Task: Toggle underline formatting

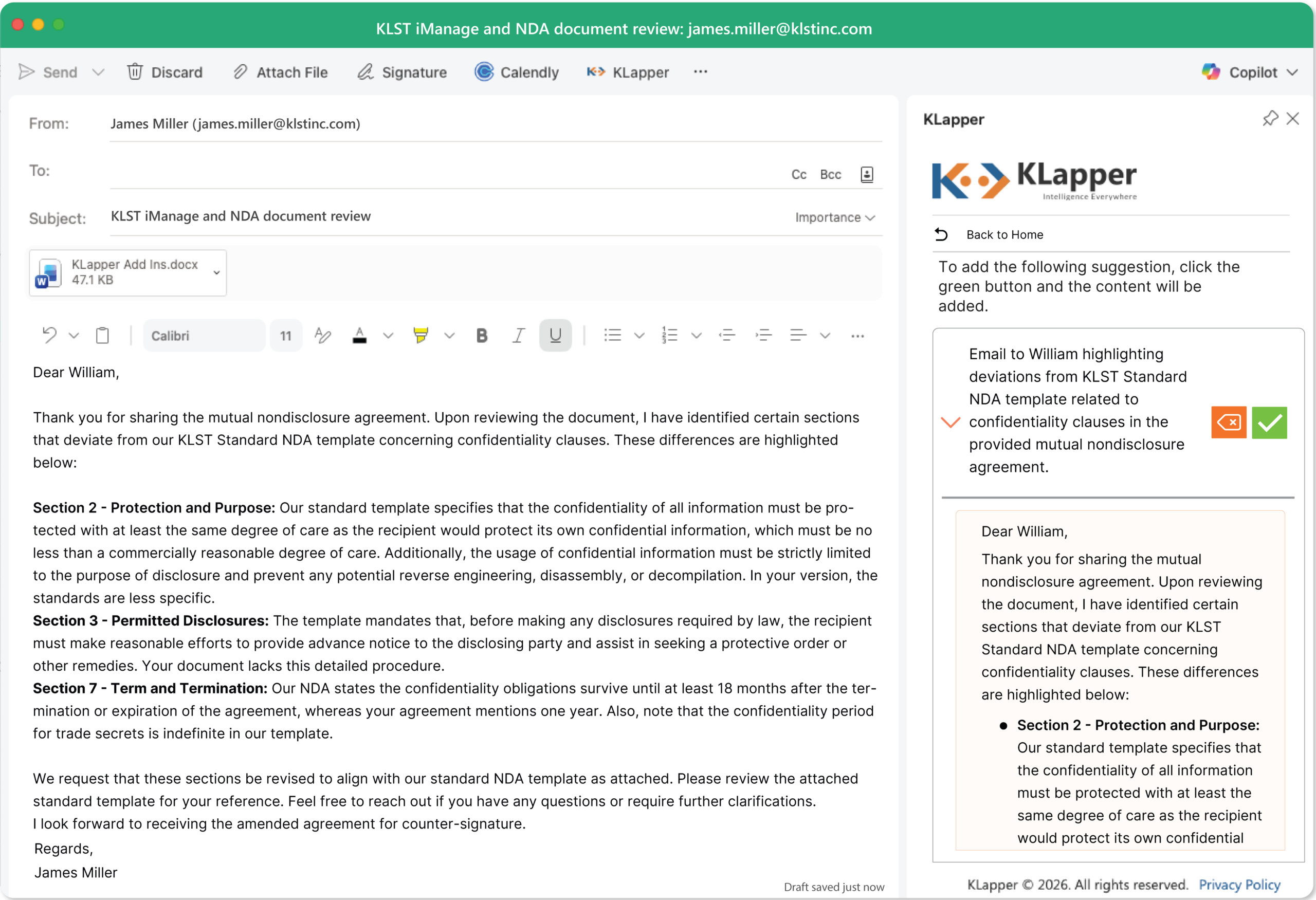Action: [555, 335]
